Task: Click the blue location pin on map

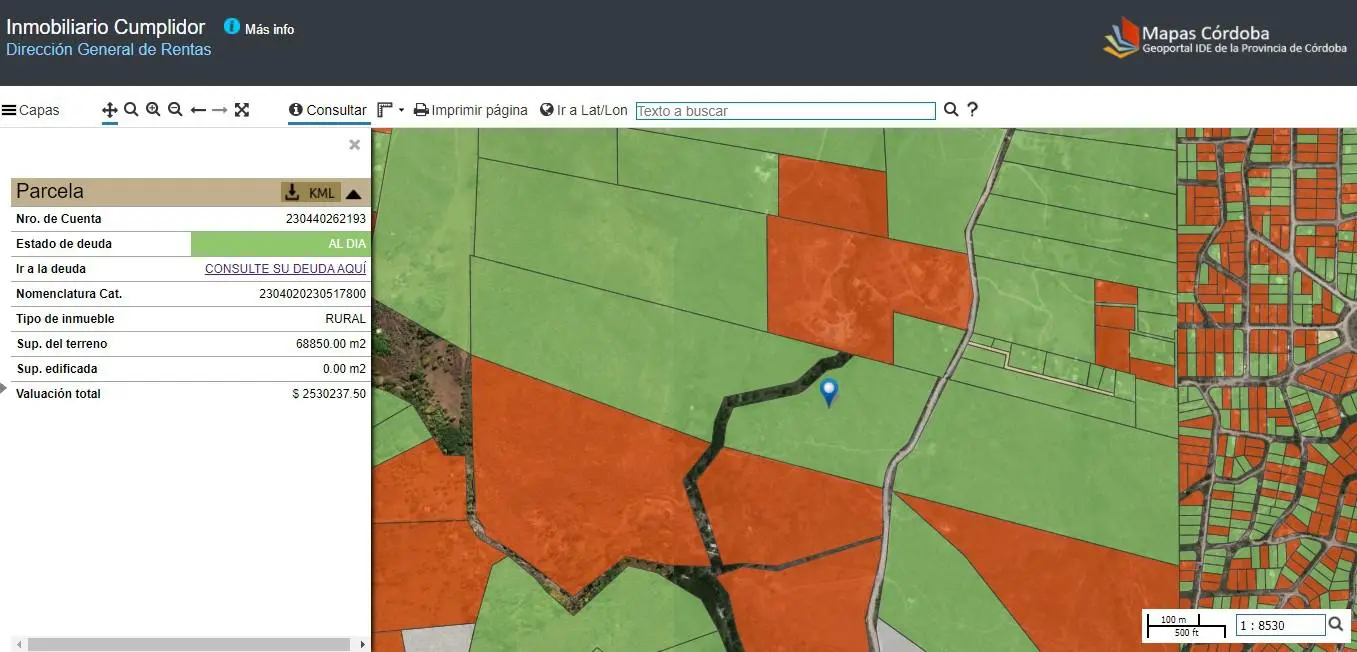Action: click(828, 392)
